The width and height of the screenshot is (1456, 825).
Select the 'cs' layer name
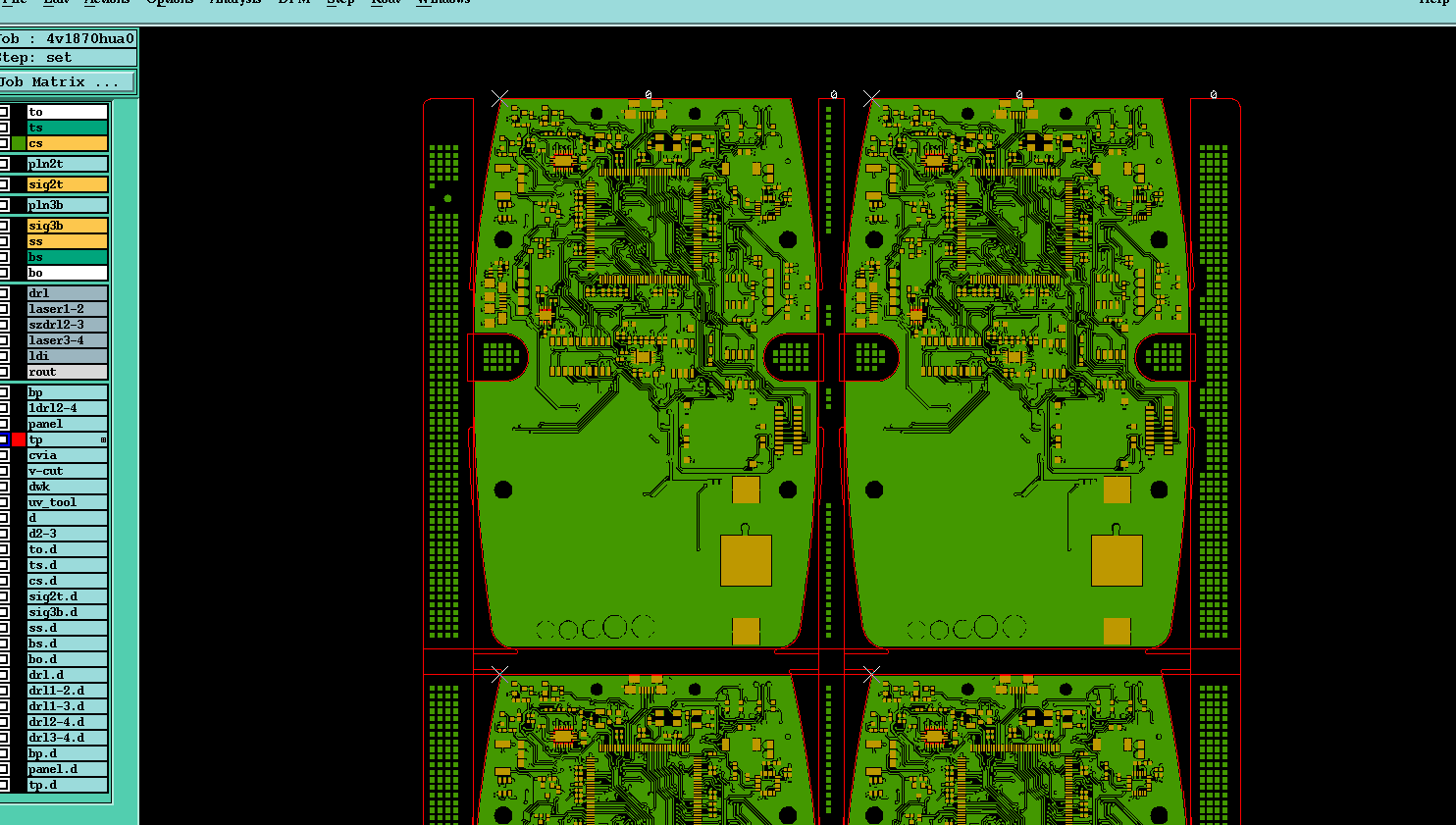click(x=67, y=143)
